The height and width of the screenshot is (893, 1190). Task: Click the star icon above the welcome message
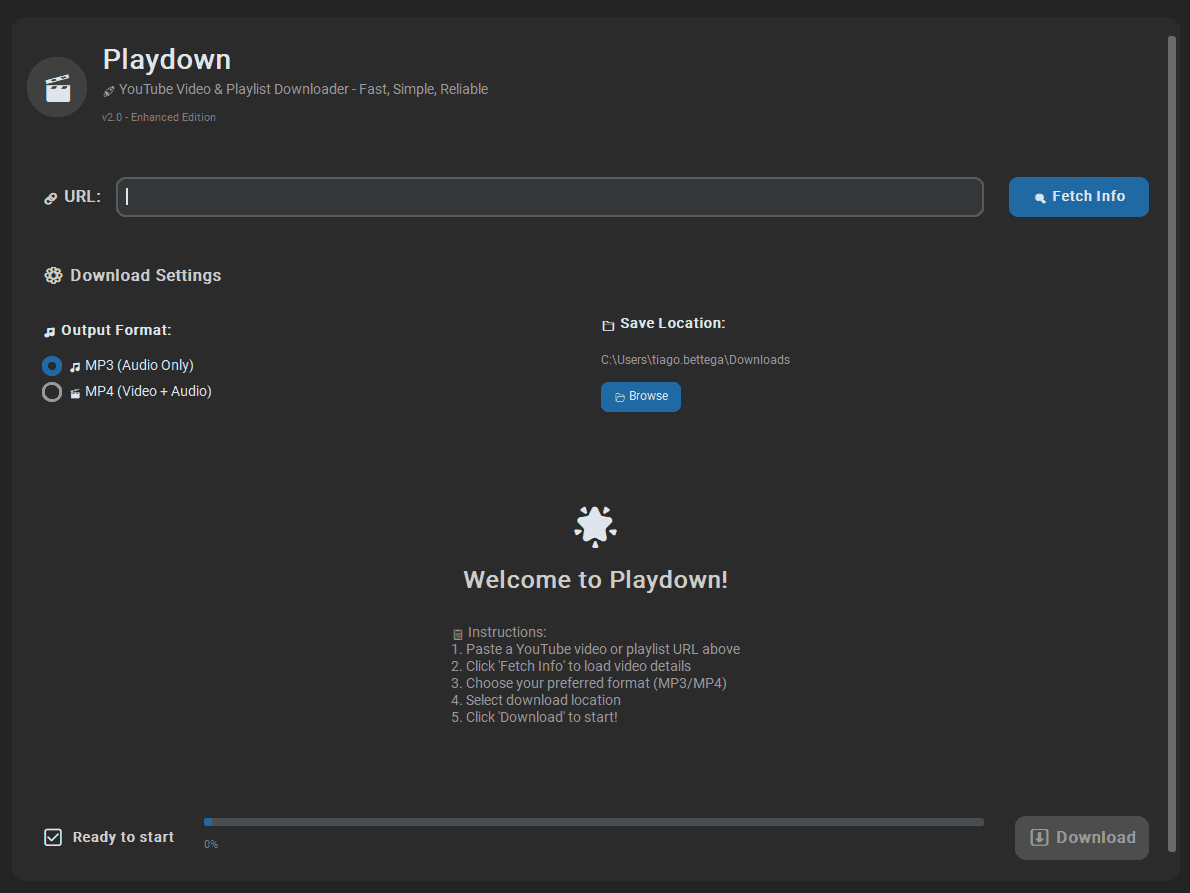click(595, 525)
